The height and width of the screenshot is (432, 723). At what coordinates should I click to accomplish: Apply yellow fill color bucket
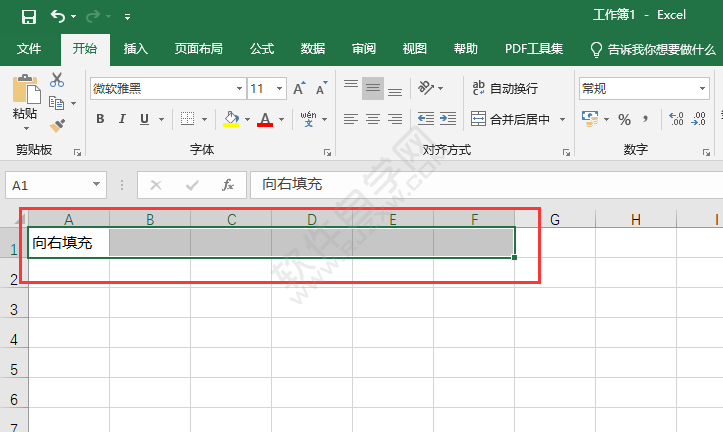(x=231, y=119)
